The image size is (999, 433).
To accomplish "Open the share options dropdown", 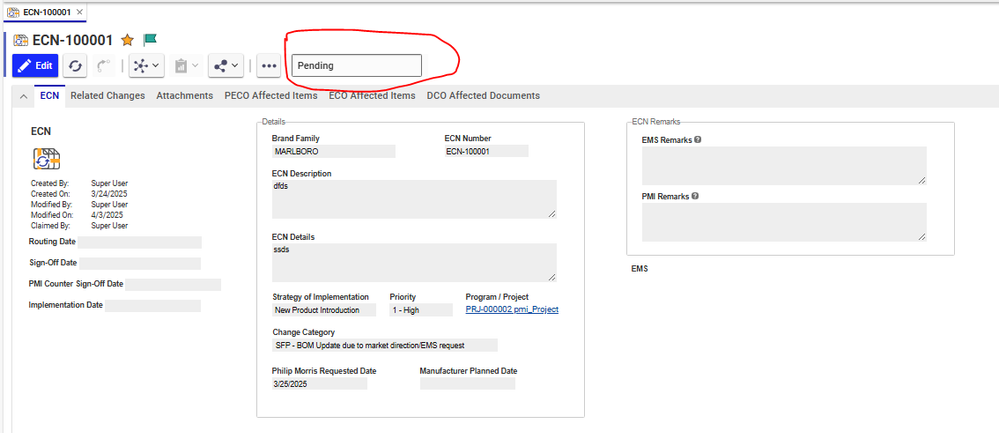I will pos(226,66).
